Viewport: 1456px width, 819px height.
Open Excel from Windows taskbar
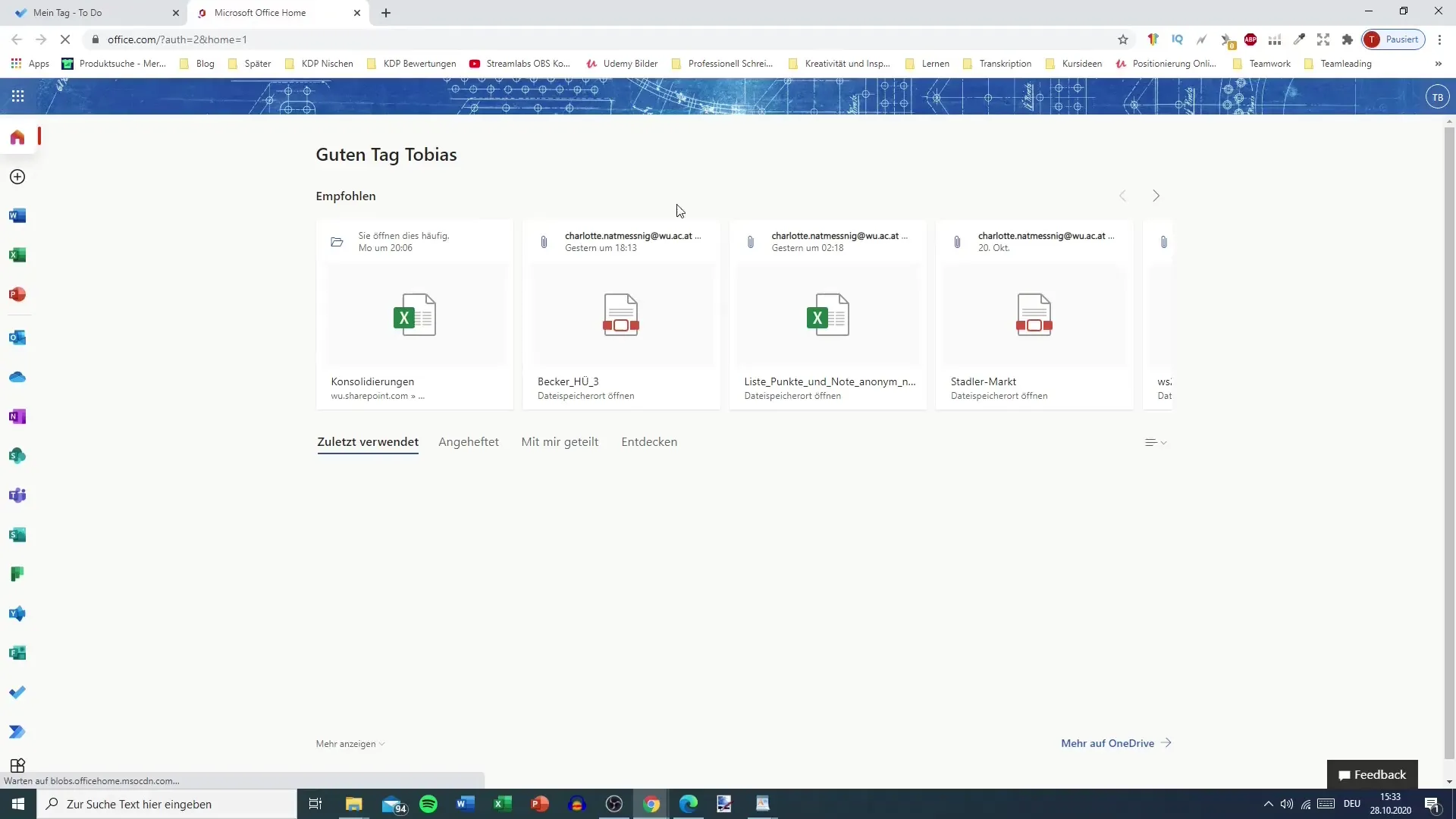[x=501, y=804]
